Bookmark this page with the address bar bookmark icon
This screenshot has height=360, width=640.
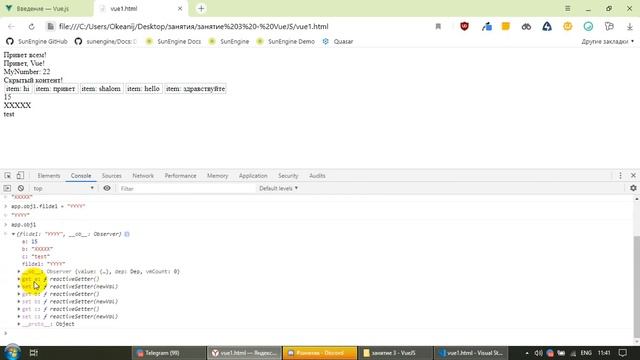pos(438,27)
